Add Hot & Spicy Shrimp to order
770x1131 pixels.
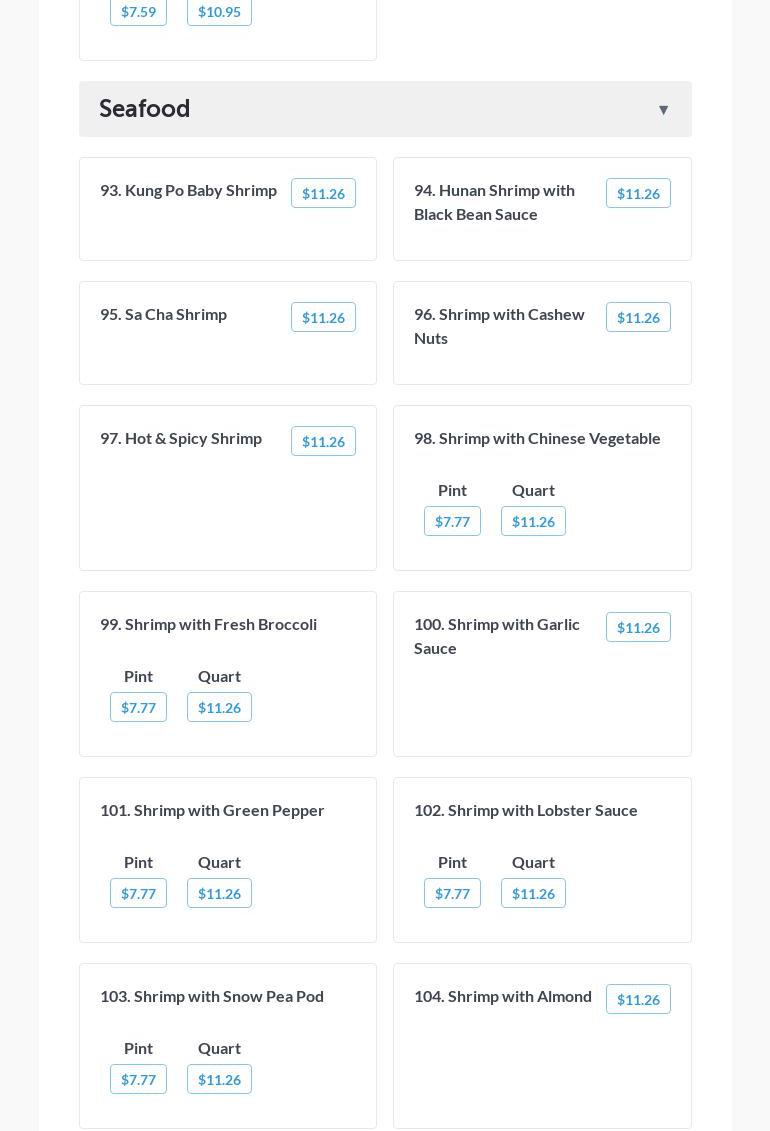[x=323, y=442]
